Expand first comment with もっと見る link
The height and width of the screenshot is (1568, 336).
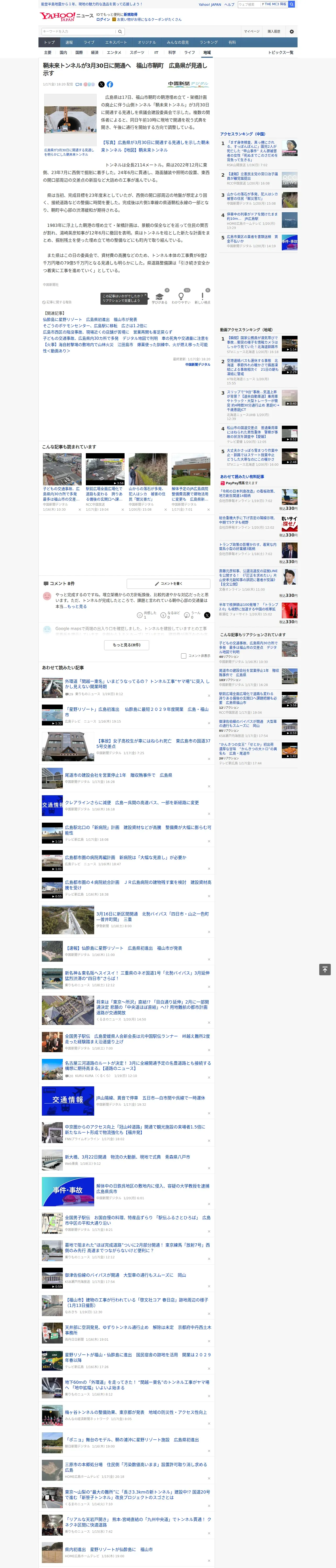[x=77, y=606]
